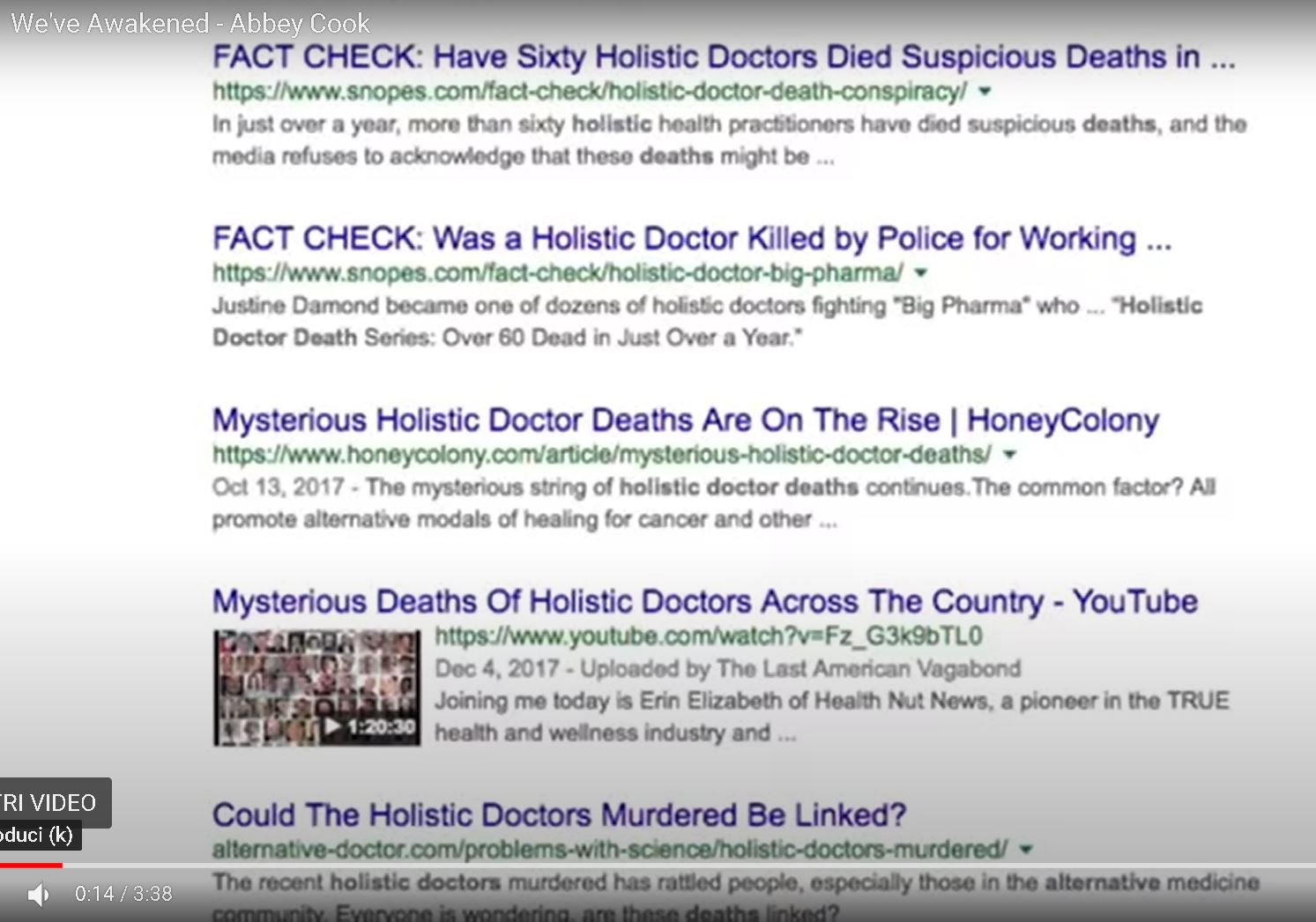This screenshot has height=922, width=1316.
Task: Click the snopes.com holistic-doctor-big-pharma URL
Action: pyautogui.click(x=558, y=273)
